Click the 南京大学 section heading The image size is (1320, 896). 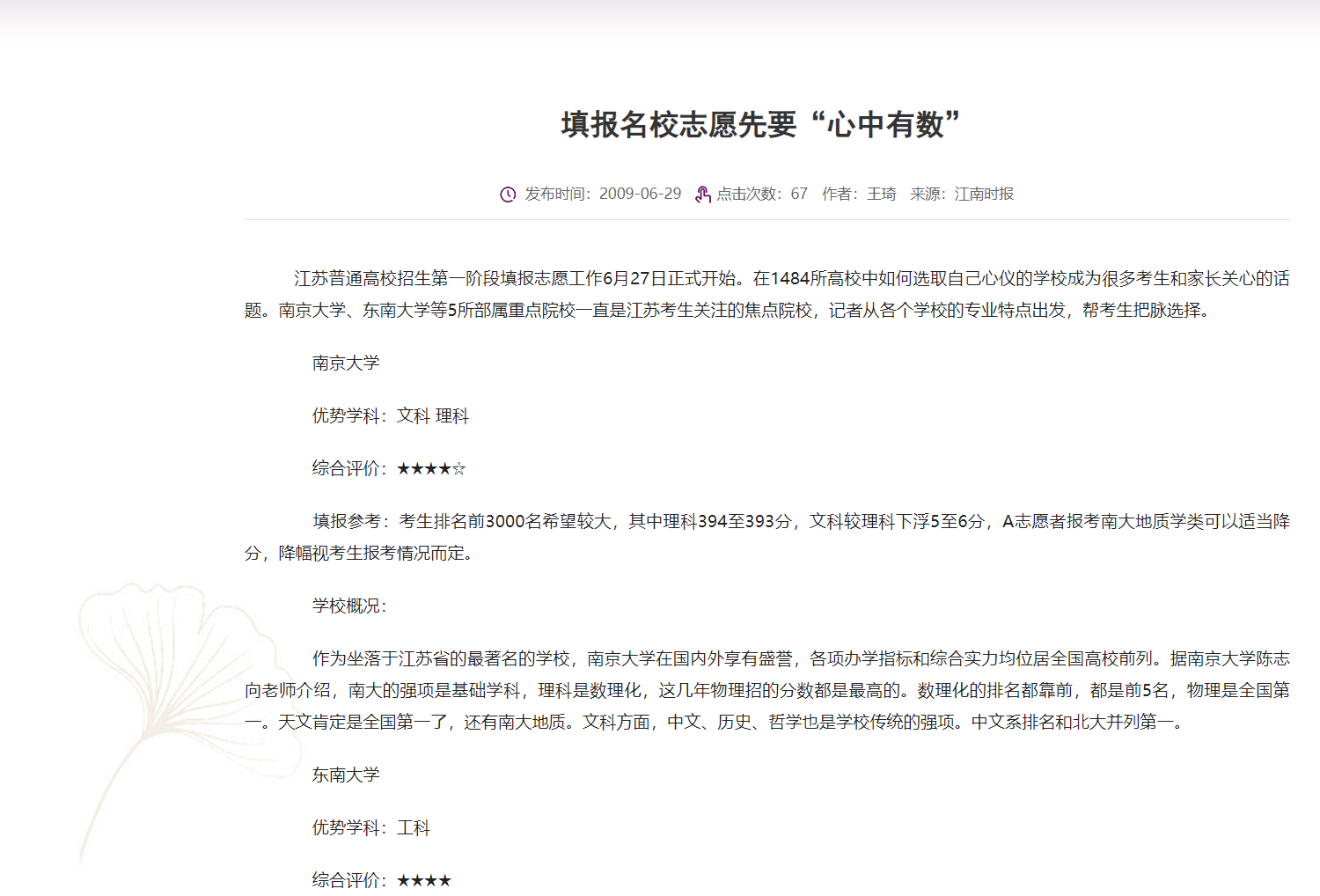(346, 363)
